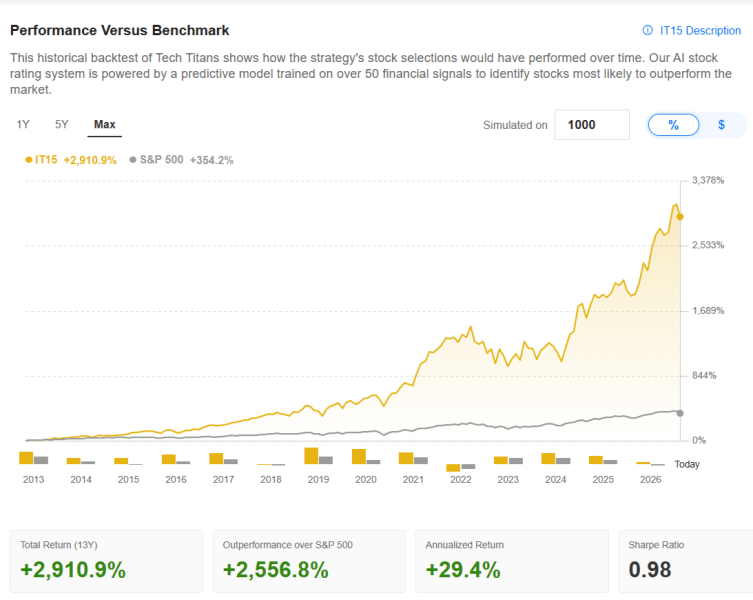The image size is (753, 600).
Task: Click the 2022 negative return bar
Action: (x=453, y=468)
